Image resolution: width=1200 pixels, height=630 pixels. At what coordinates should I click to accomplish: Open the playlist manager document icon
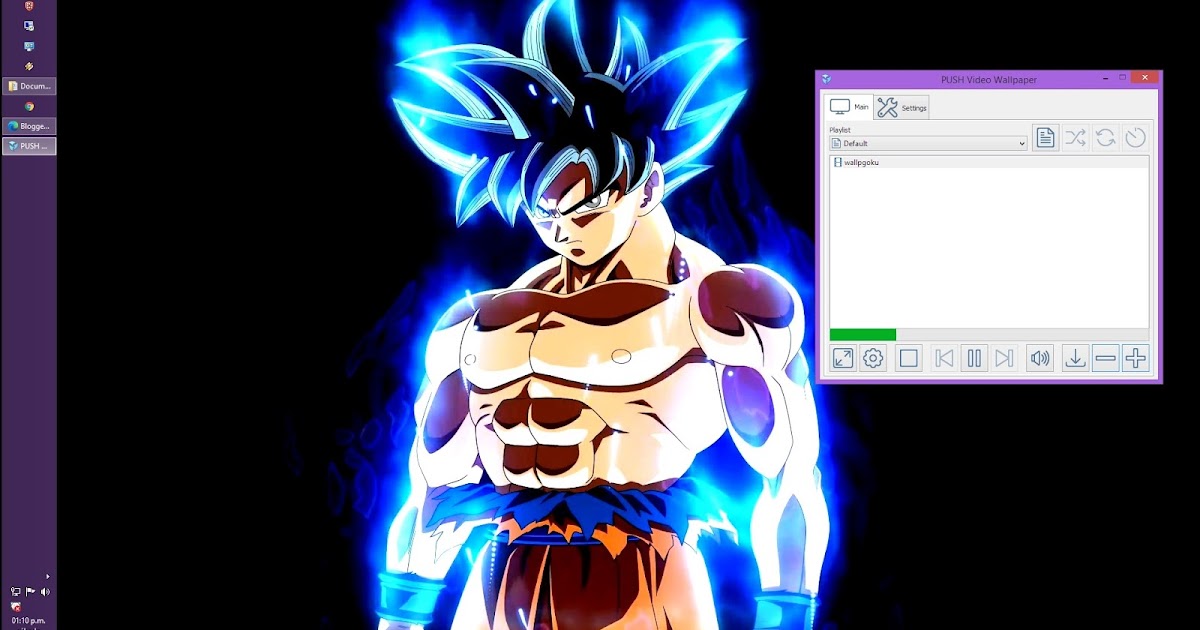point(1045,138)
